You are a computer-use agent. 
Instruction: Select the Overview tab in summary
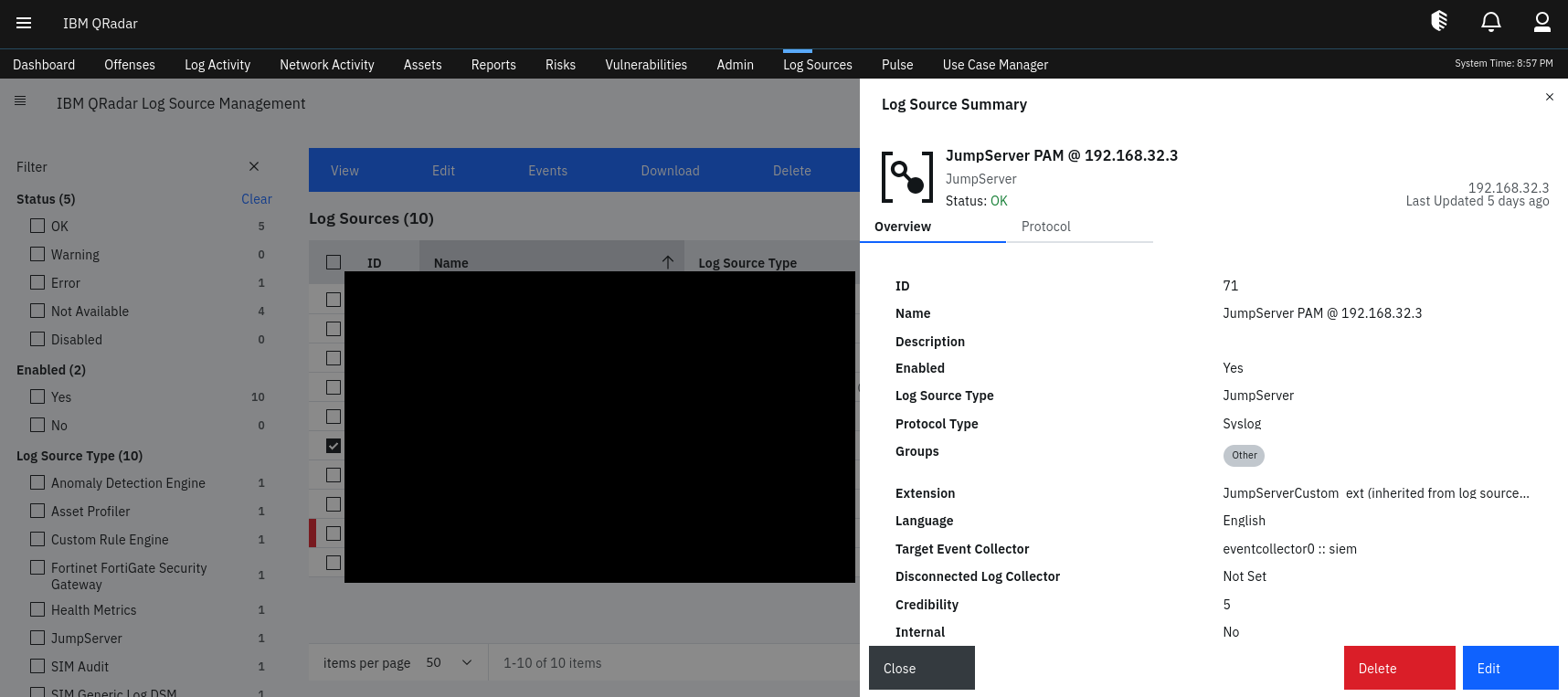933,227
